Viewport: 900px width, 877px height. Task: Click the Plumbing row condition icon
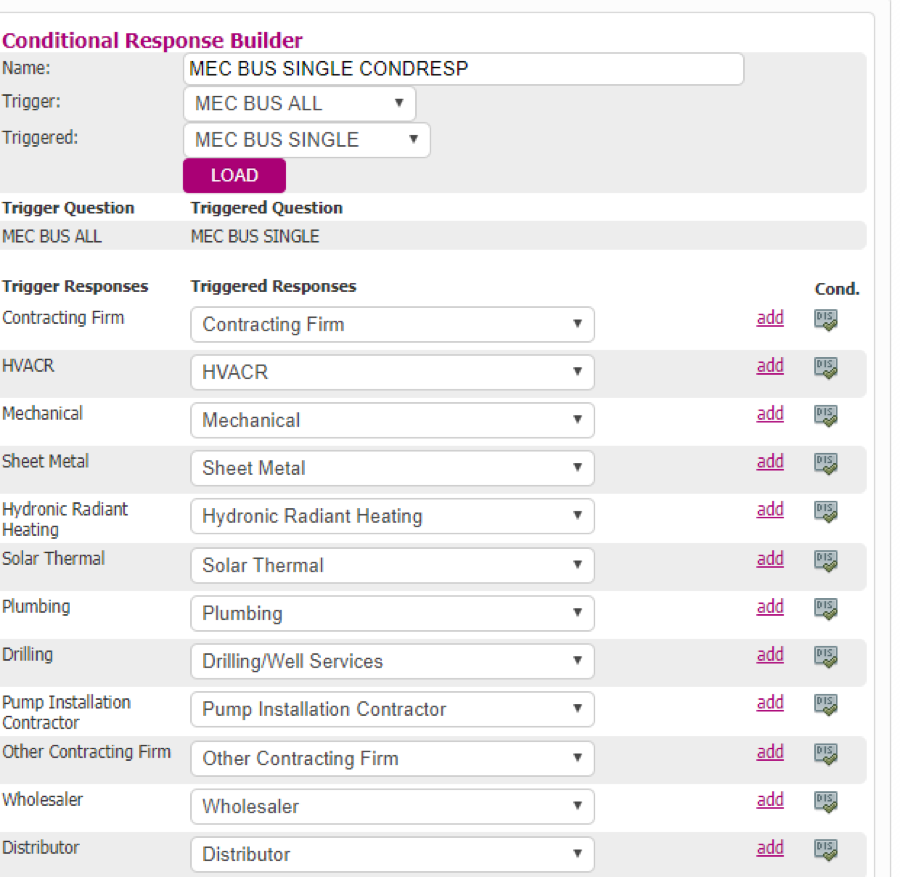coord(826,608)
